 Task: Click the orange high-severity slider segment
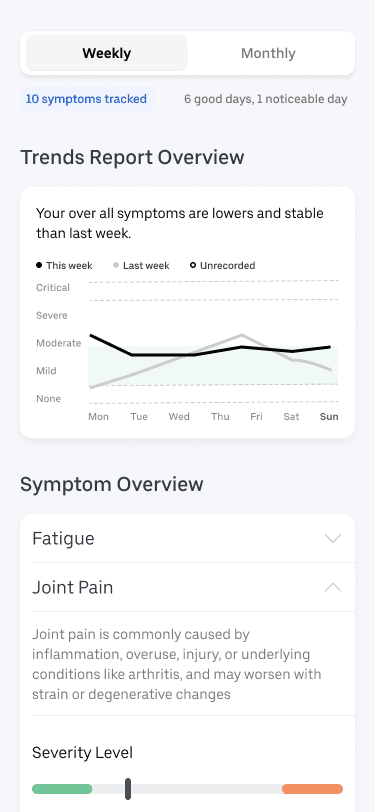[312, 789]
